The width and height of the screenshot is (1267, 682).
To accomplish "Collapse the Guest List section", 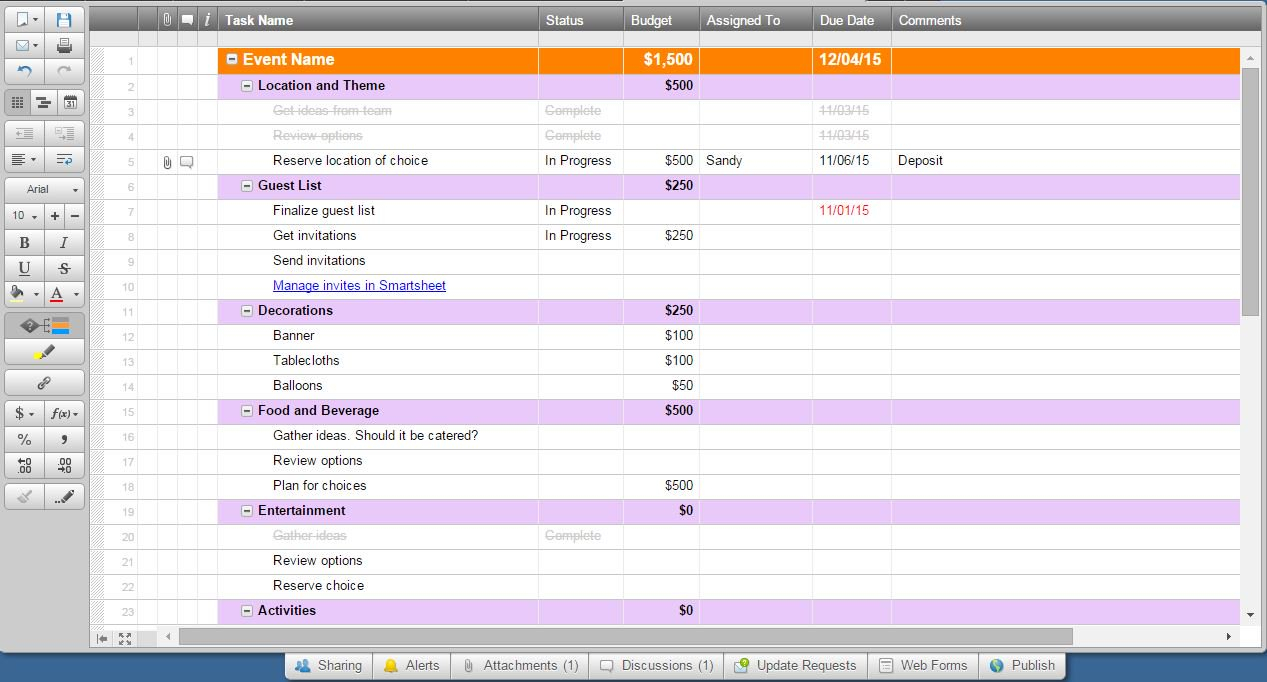I will (247, 186).
